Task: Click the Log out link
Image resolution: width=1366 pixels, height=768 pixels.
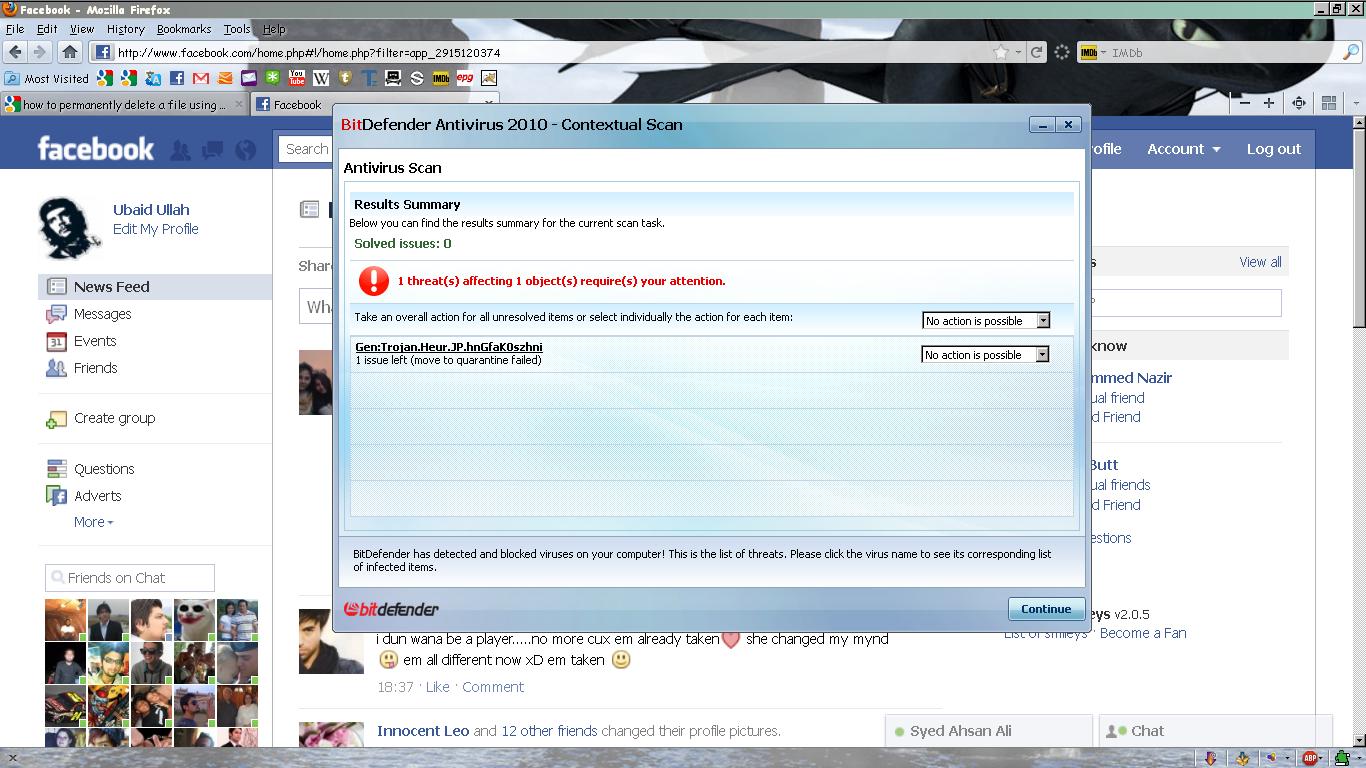Action: tap(1273, 149)
